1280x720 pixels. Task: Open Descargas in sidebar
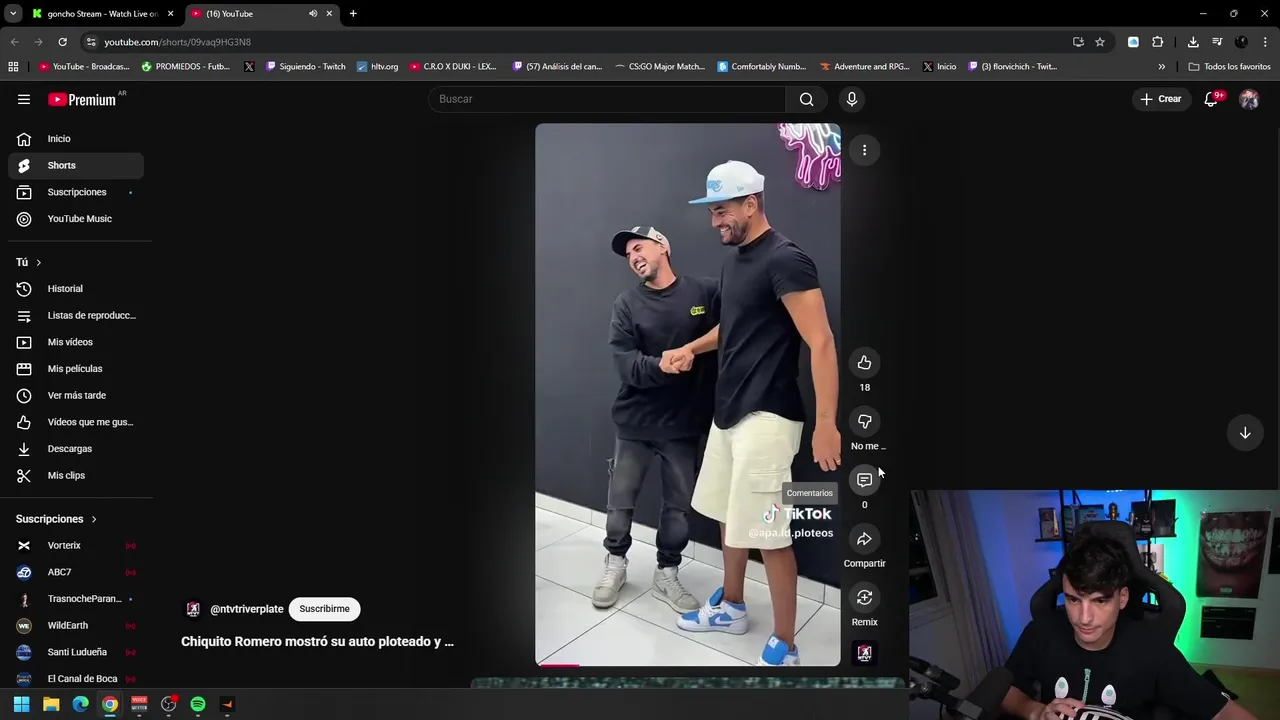click(76, 449)
